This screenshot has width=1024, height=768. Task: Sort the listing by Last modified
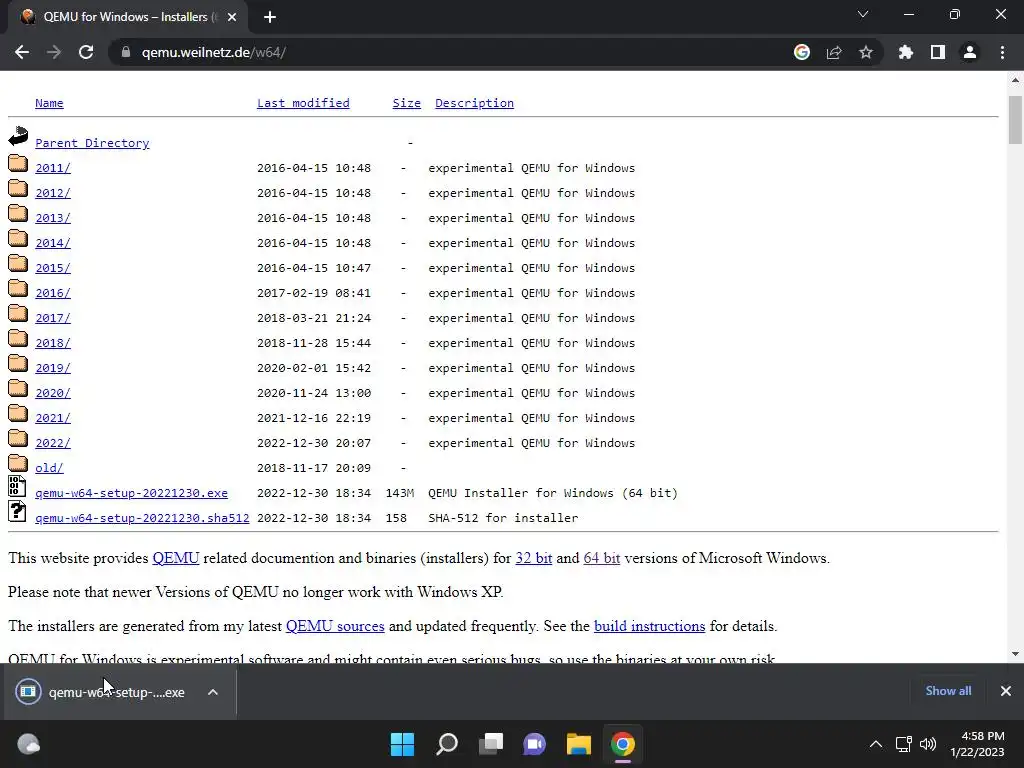tap(303, 103)
